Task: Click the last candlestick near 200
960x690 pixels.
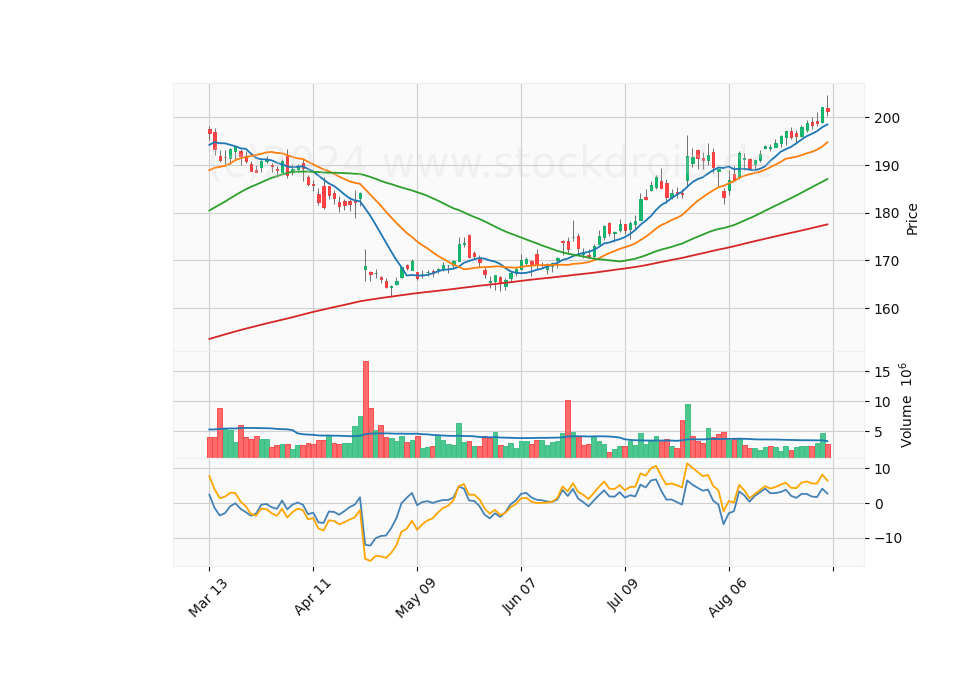Action: point(828,110)
